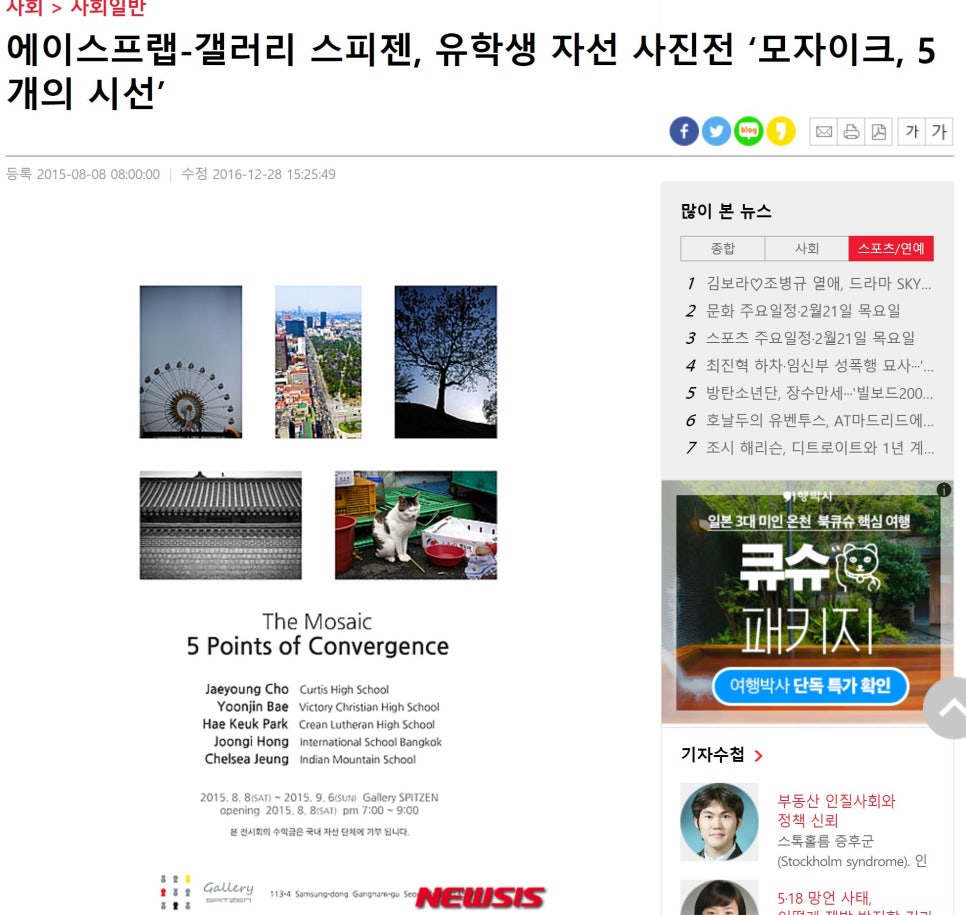Screen dimensions: 966x915
Task: Click name Jaeyoung Cho on poster
Action: (x=247, y=689)
